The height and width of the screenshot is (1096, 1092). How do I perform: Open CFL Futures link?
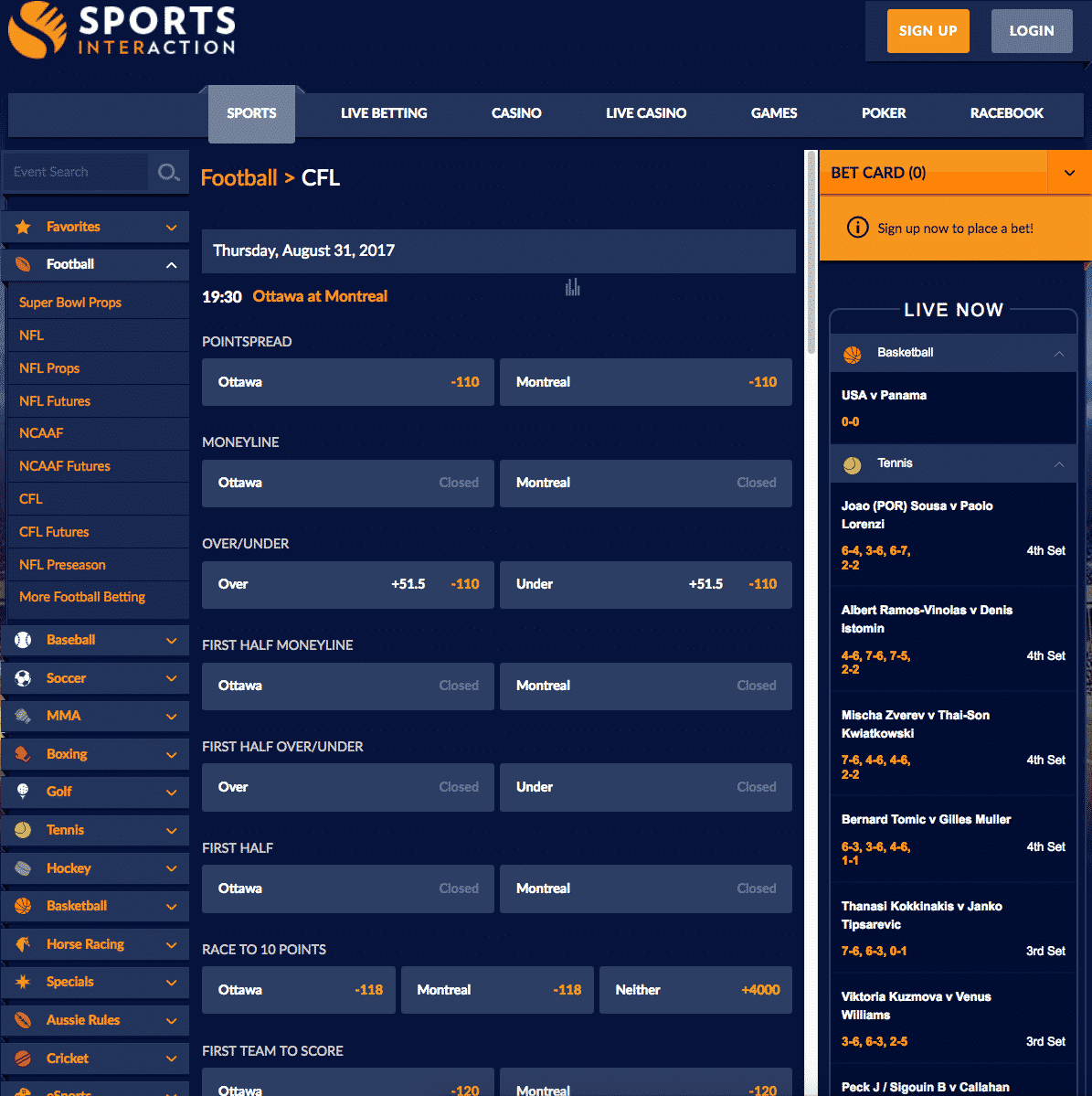(x=55, y=532)
